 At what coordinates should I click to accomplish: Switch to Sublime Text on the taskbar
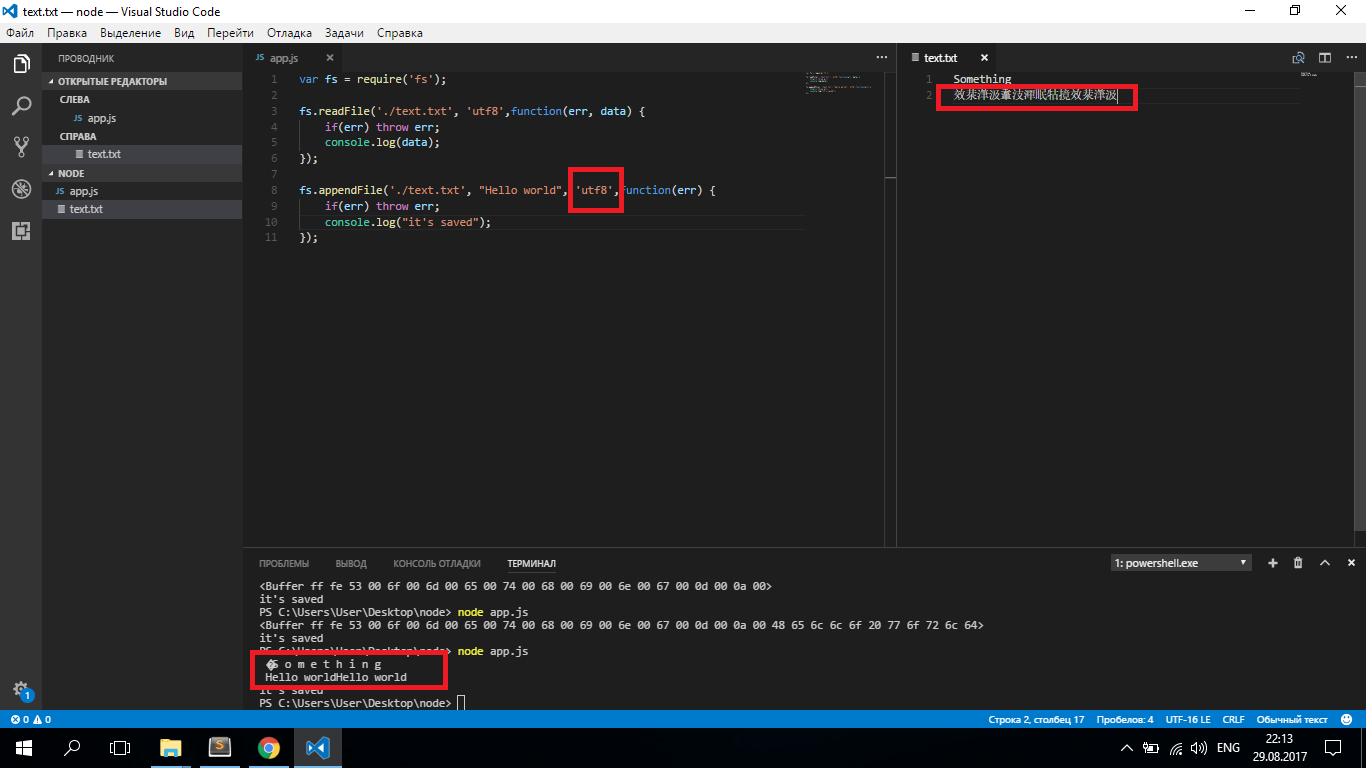pos(220,747)
